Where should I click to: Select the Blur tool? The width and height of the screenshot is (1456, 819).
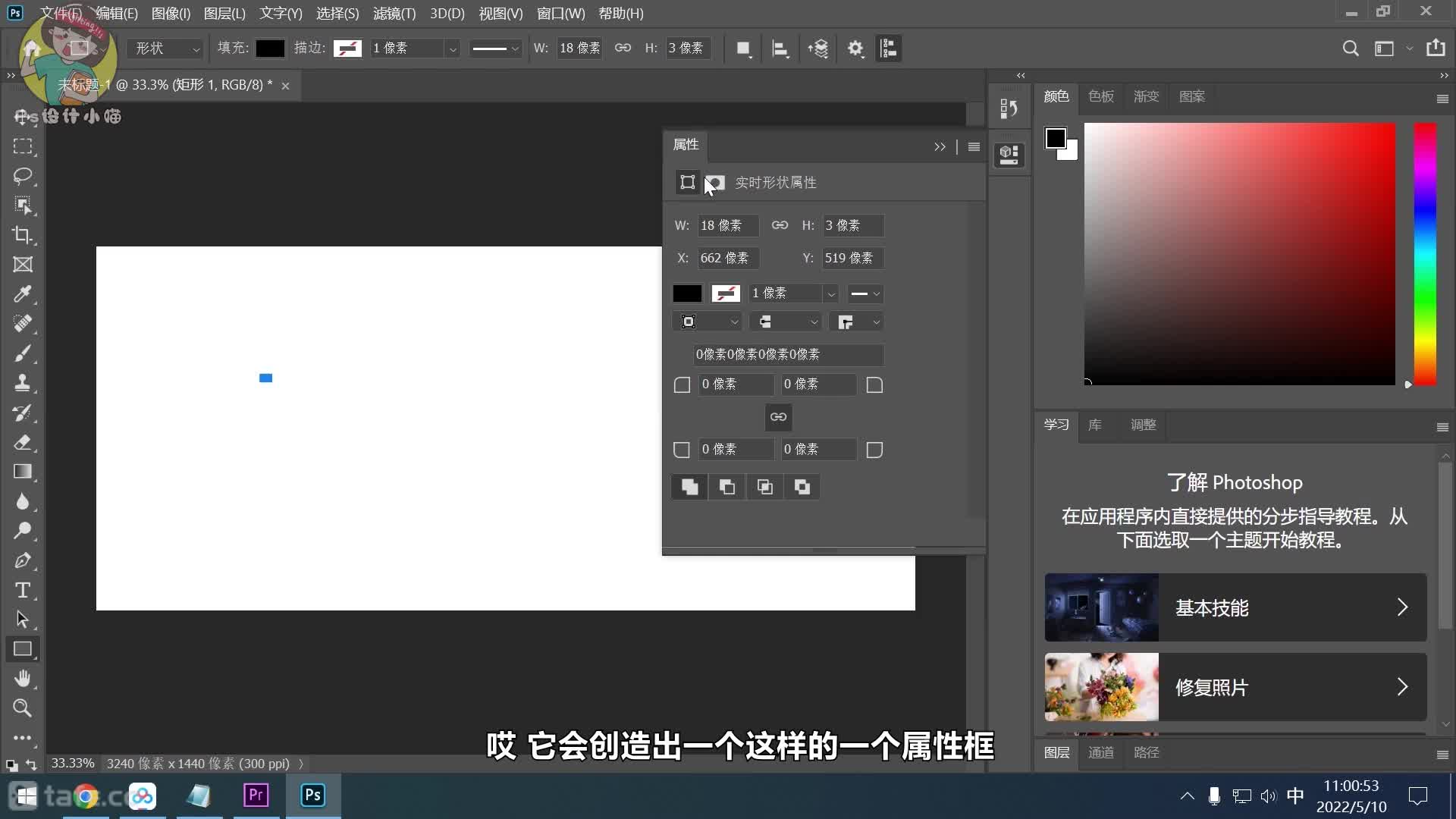(x=23, y=501)
